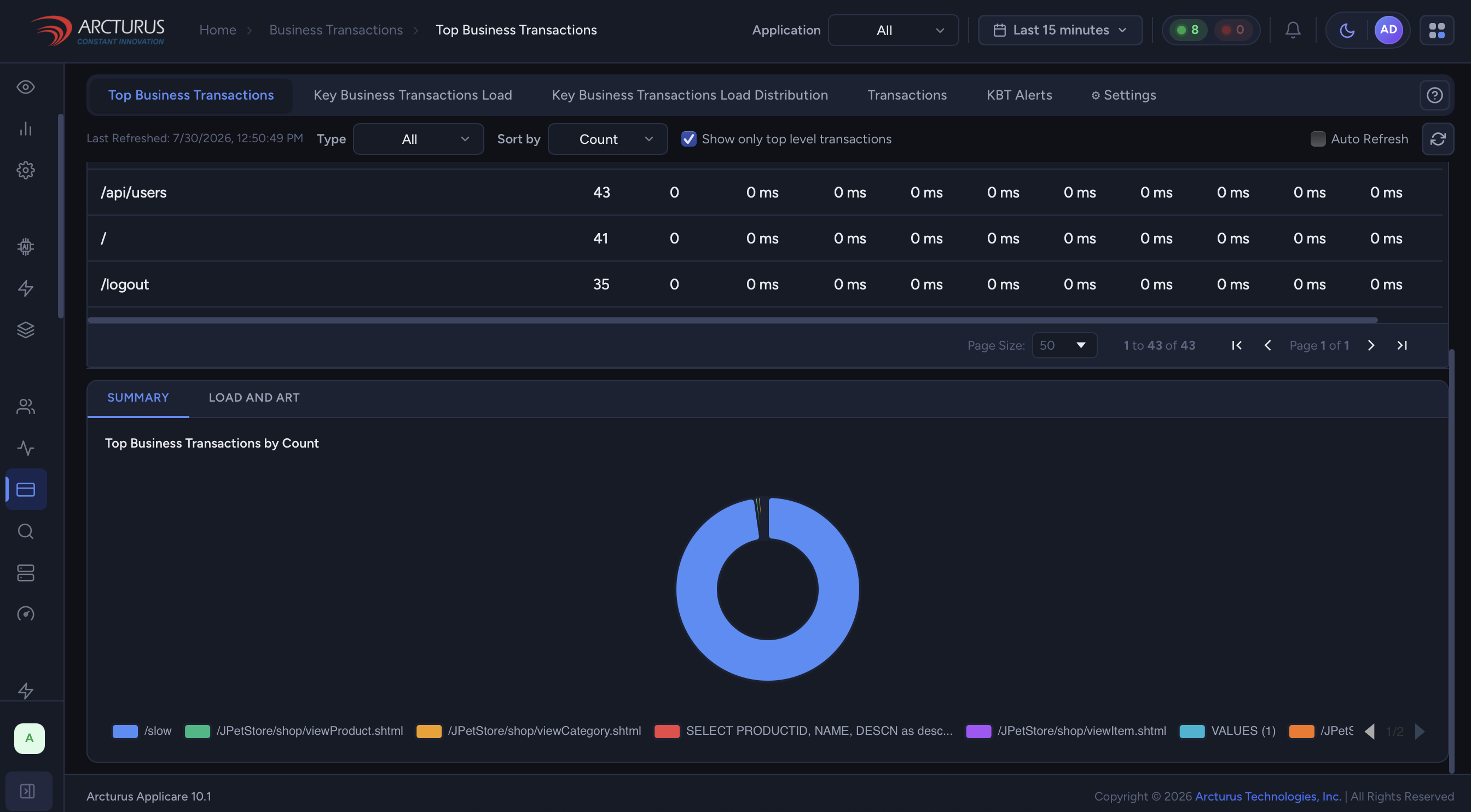Click the AD user avatar
Image resolution: width=1471 pixels, height=812 pixels.
pos(1388,30)
